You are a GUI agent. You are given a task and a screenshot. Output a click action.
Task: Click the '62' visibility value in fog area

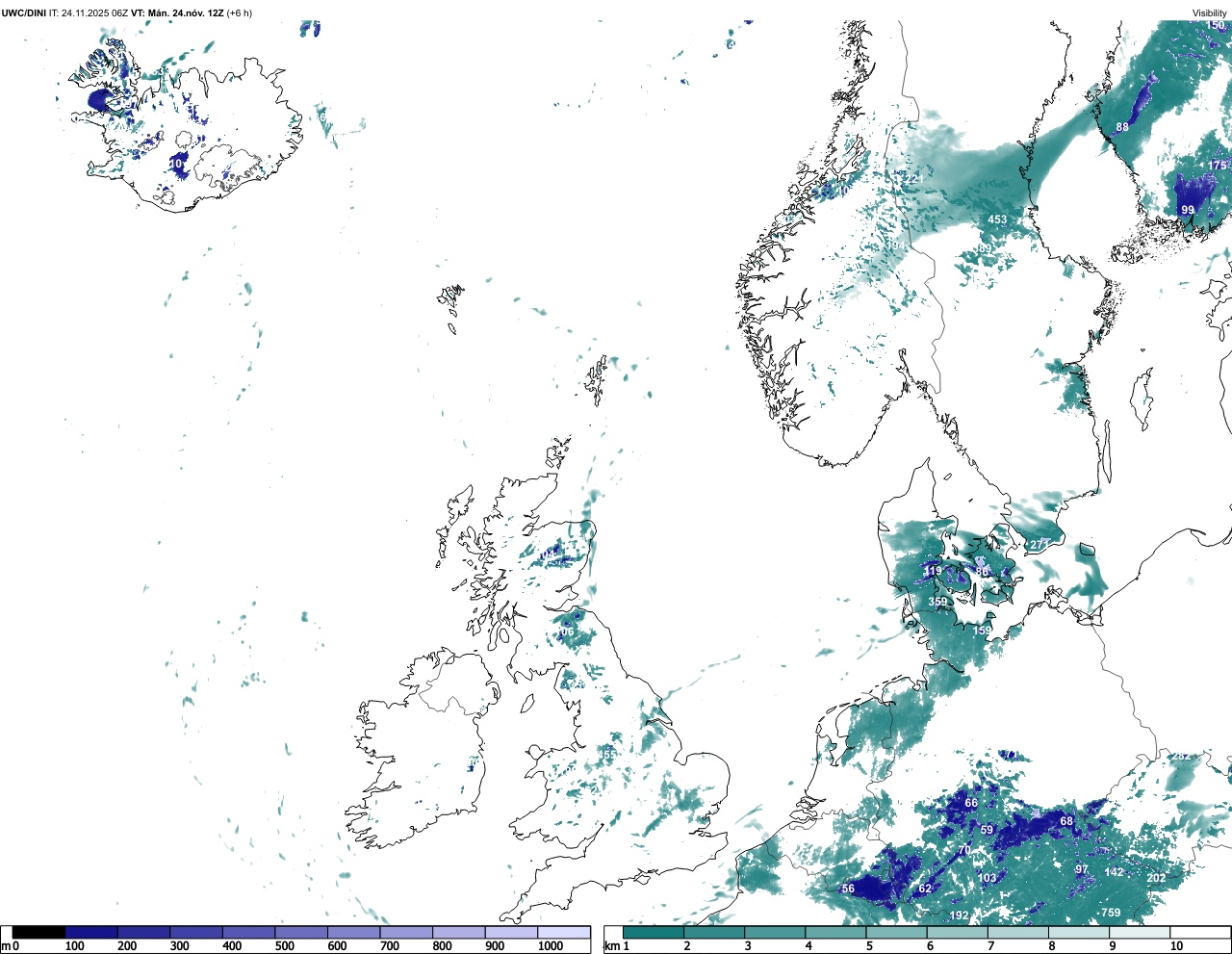pyautogui.click(x=925, y=889)
